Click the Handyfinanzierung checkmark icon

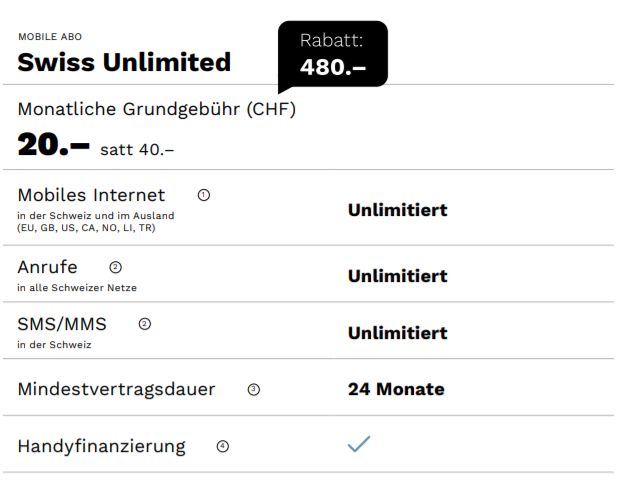click(x=358, y=443)
